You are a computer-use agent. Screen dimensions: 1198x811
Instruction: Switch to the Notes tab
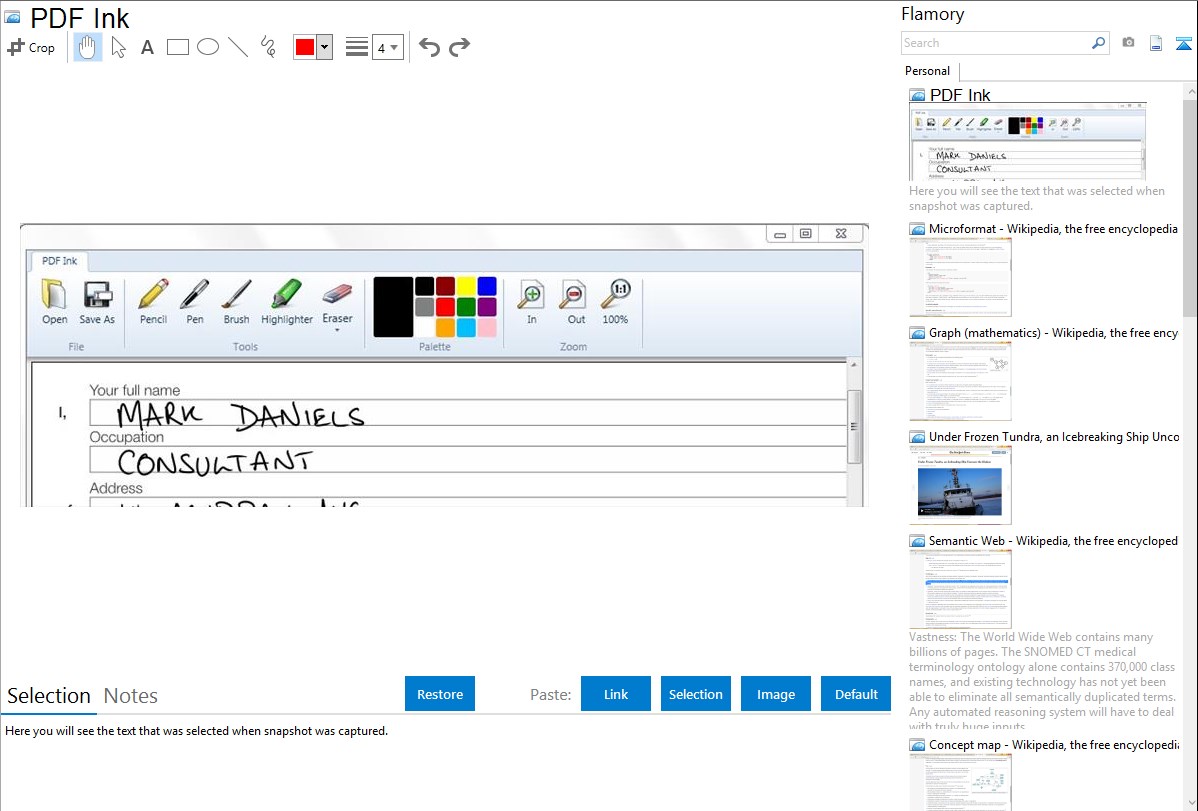point(131,696)
